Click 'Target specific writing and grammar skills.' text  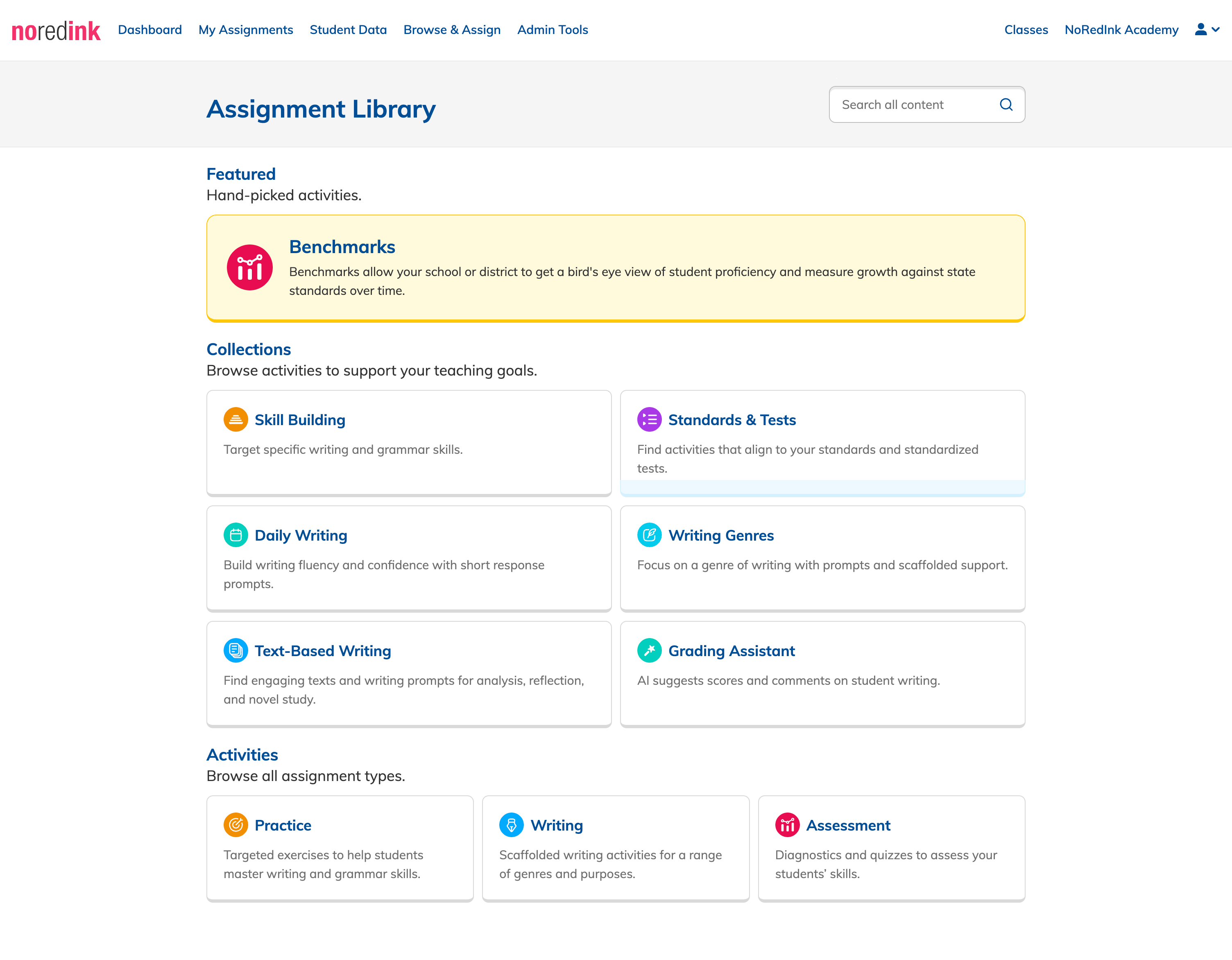click(343, 450)
